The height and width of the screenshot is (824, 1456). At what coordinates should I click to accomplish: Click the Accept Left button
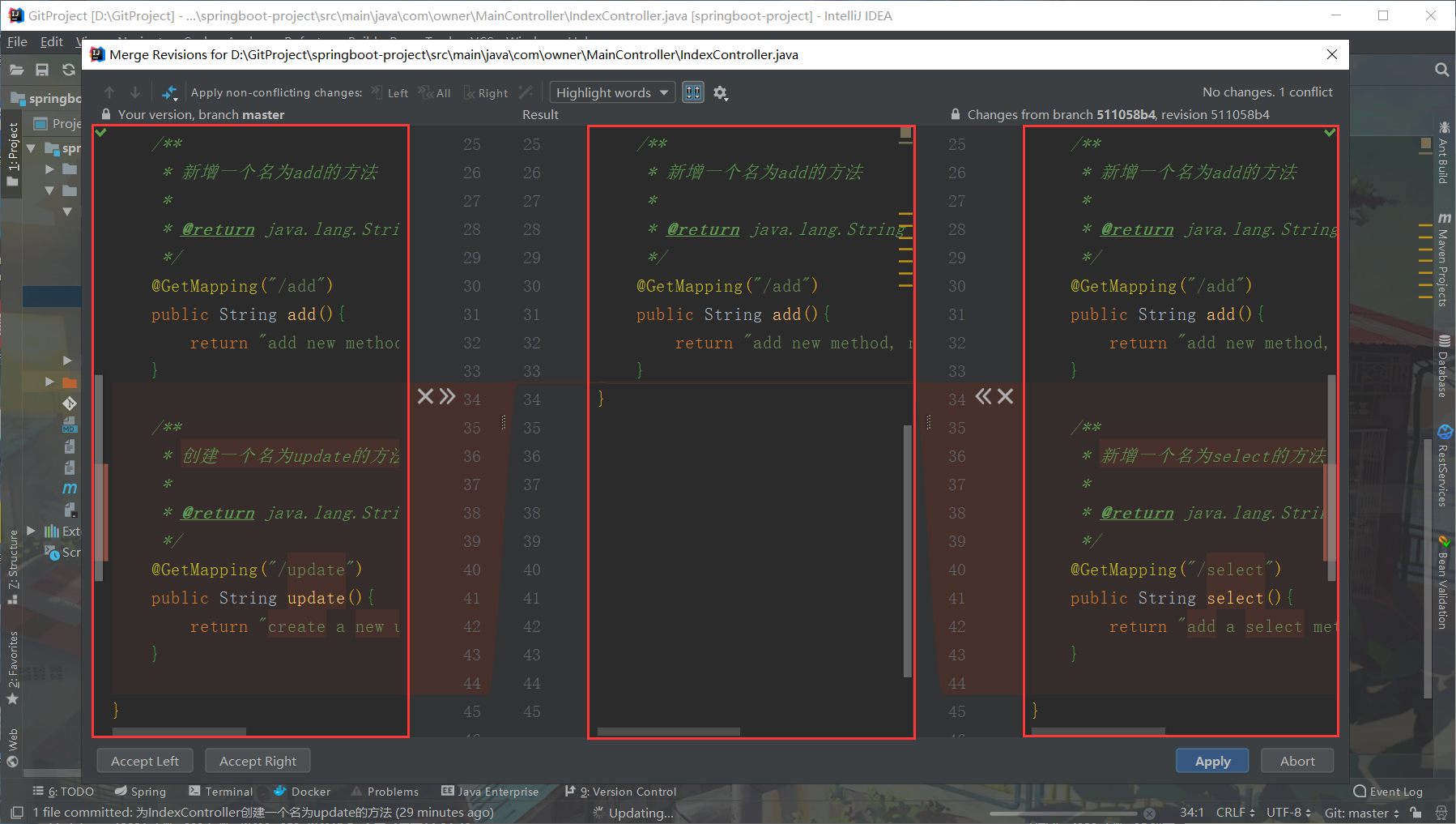pyautogui.click(x=144, y=760)
